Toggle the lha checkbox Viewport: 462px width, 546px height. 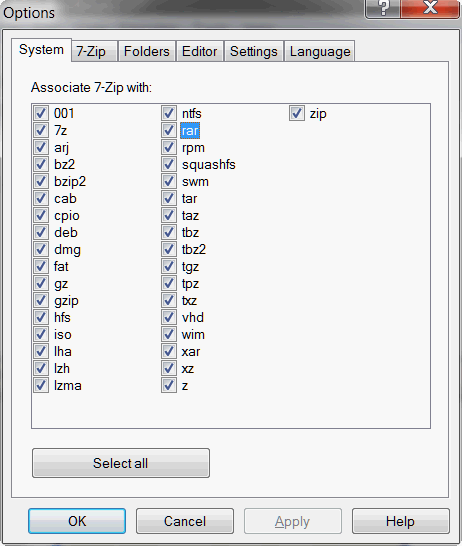[x=41, y=351]
